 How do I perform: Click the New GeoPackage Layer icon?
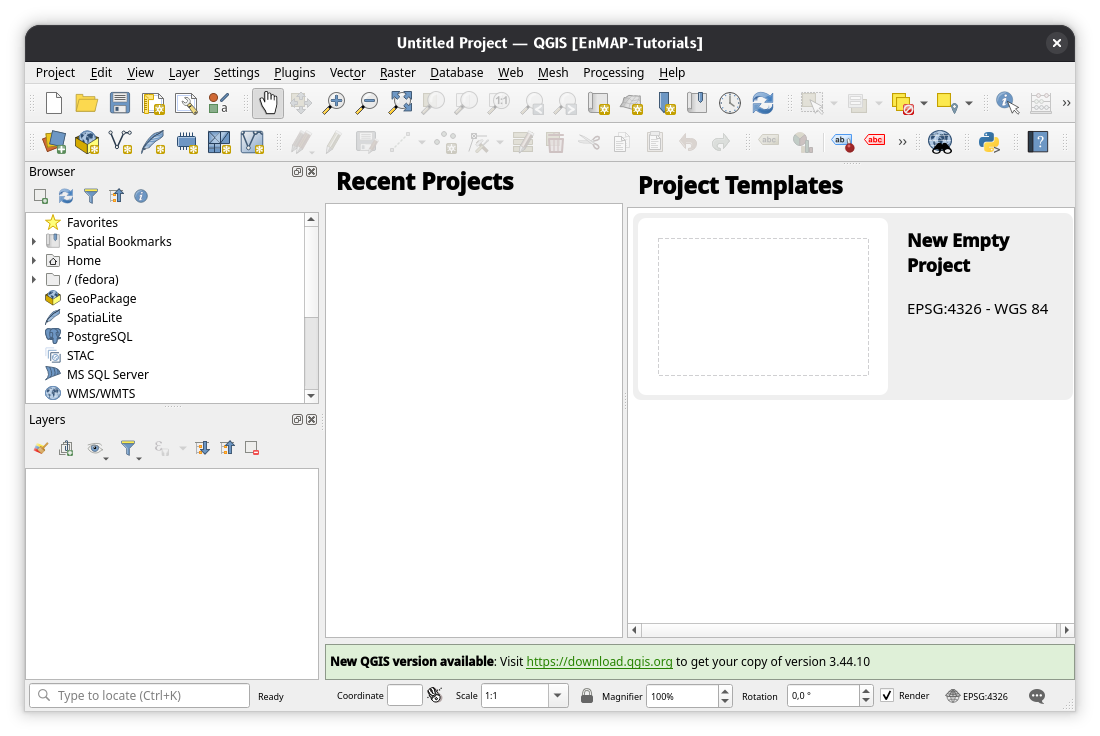click(87, 142)
